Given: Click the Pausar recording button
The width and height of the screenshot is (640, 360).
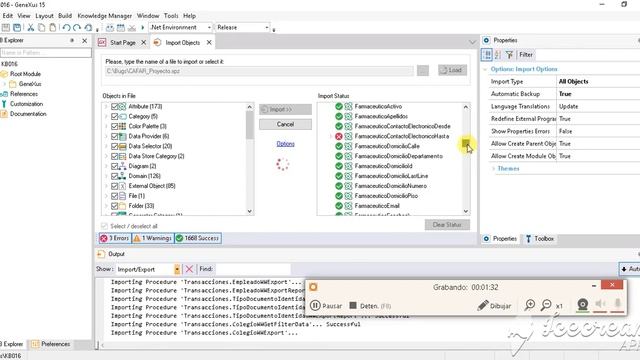Looking at the screenshot, I should [326, 306].
